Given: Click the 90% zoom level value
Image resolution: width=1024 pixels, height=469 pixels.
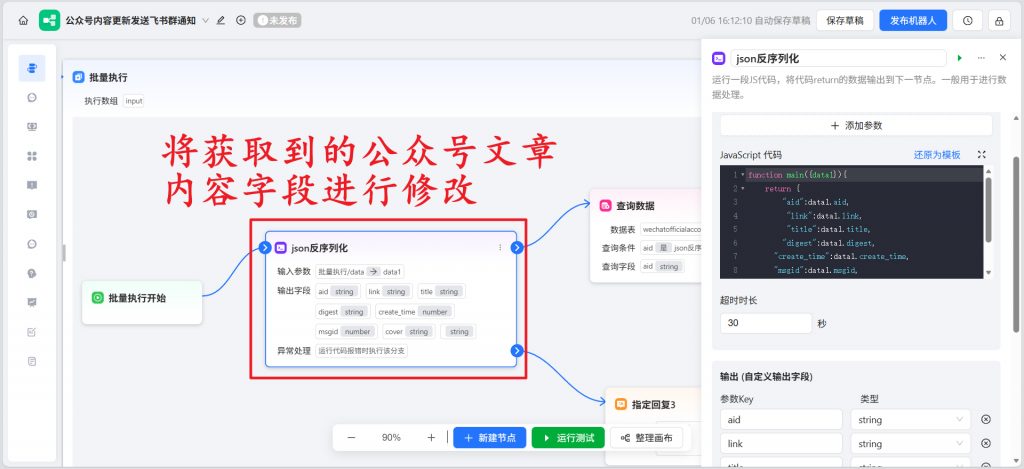Looking at the screenshot, I should click(x=391, y=438).
